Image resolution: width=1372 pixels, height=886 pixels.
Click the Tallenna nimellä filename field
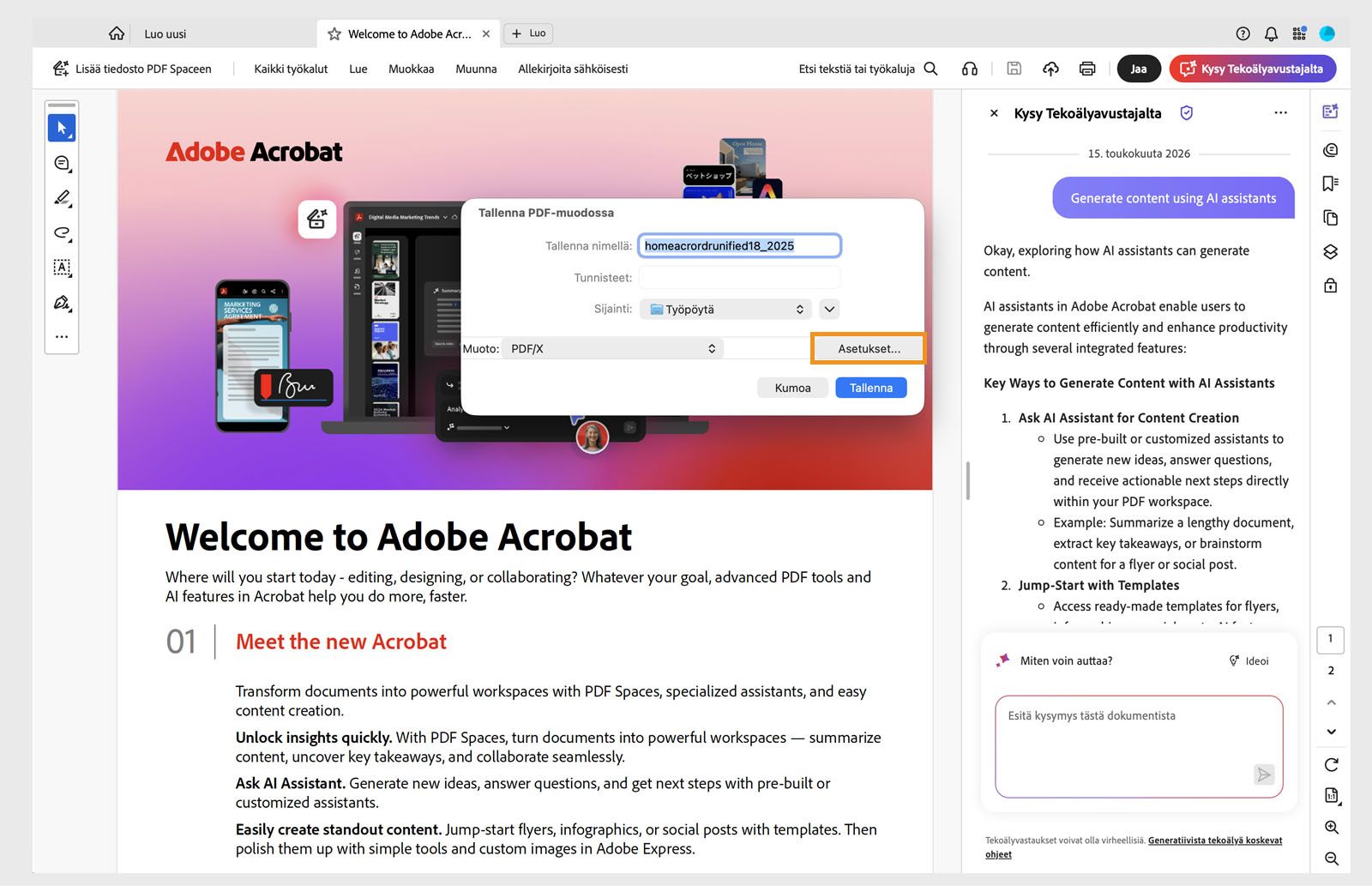tap(739, 245)
